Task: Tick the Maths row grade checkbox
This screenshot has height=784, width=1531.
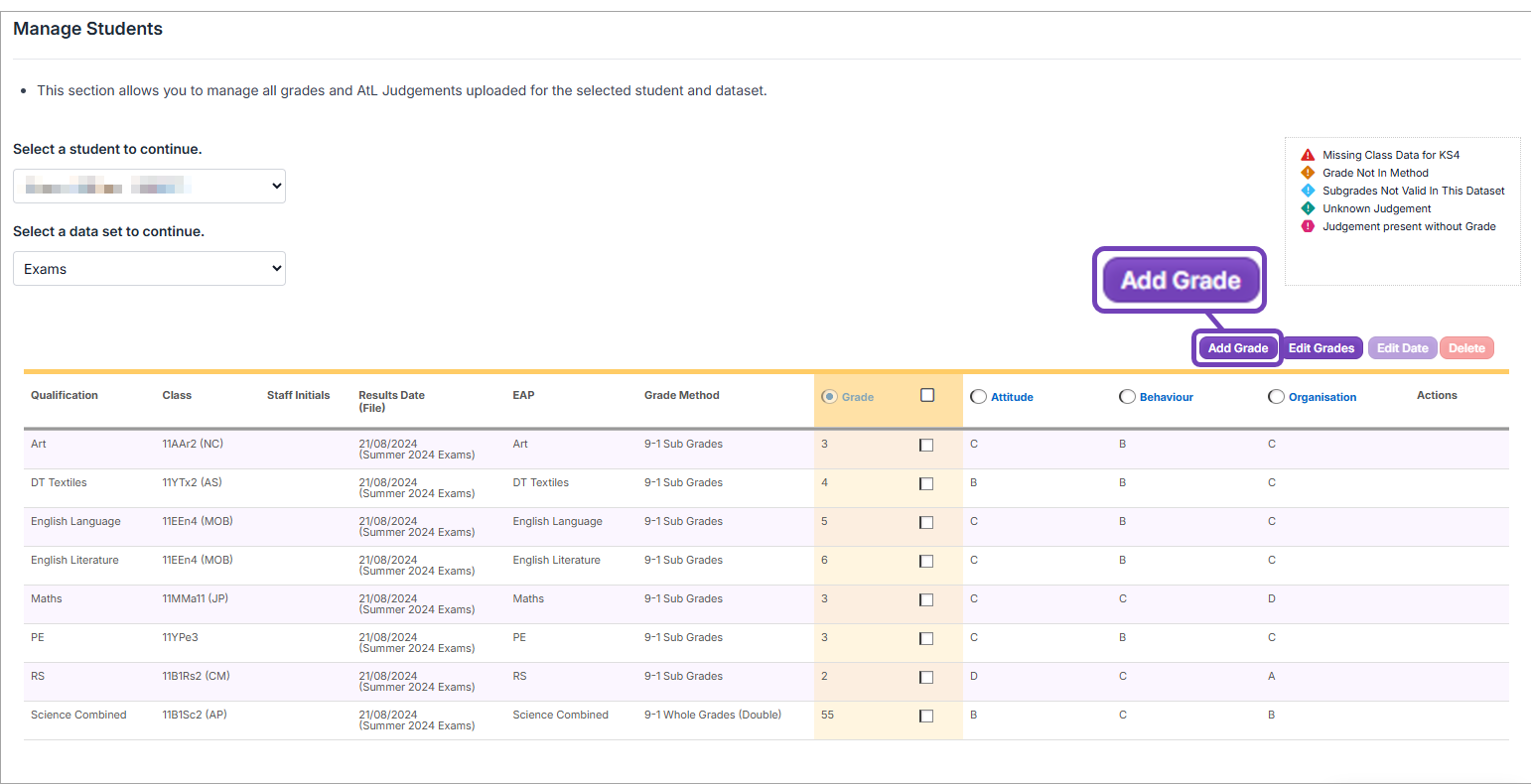Action: coord(926,600)
